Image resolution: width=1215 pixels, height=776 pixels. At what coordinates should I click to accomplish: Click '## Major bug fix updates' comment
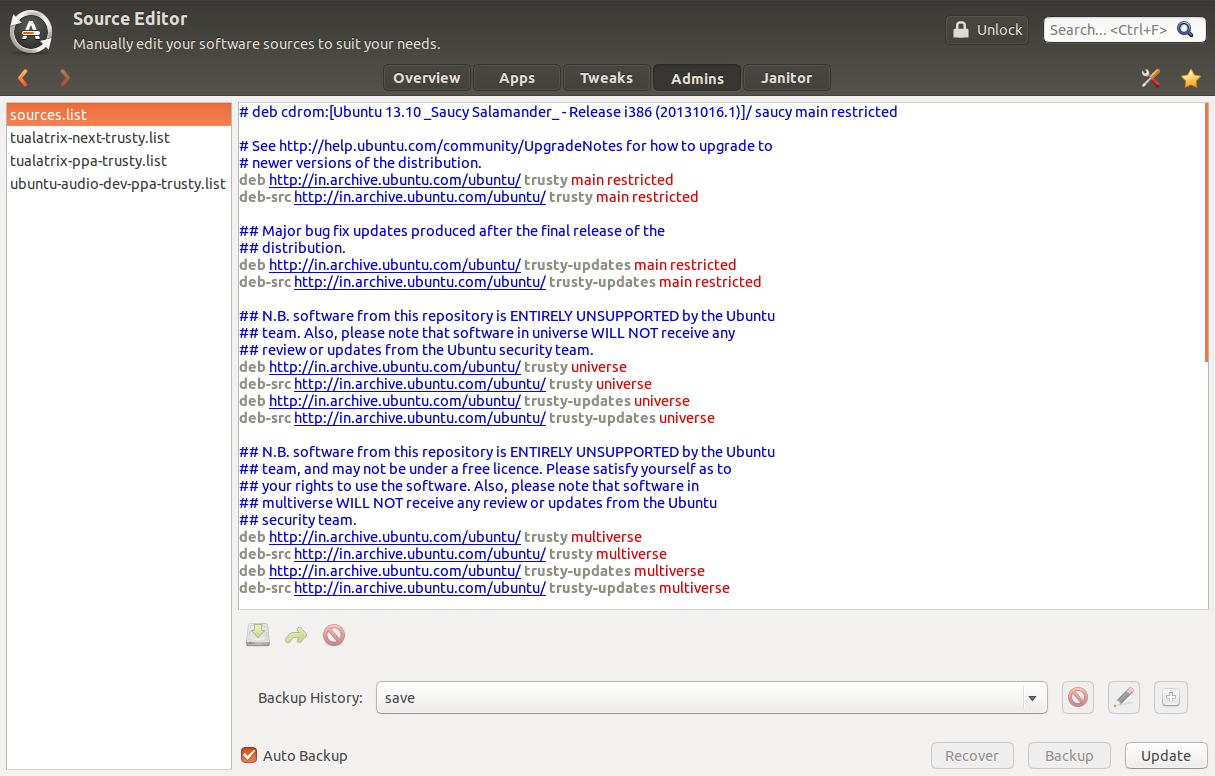point(452,231)
